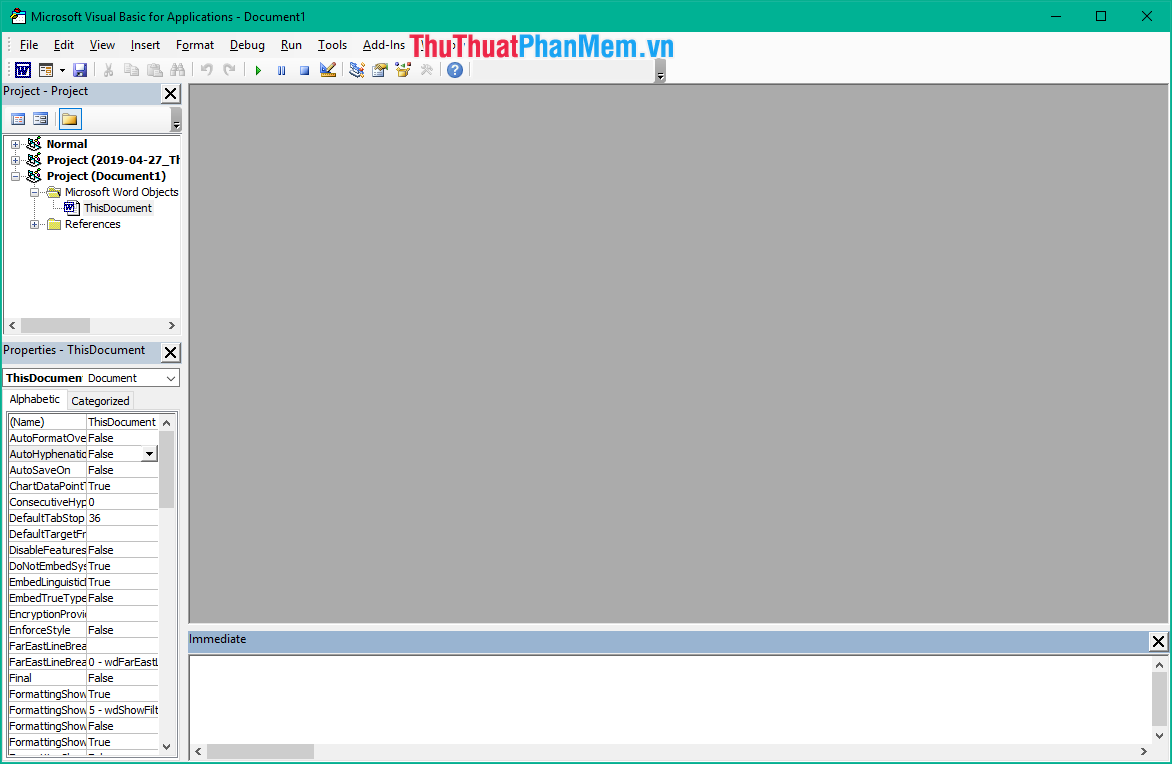The height and width of the screenshot is (764, 1172).
Task: Open the File menu
Action: click(x=28, y=45)
